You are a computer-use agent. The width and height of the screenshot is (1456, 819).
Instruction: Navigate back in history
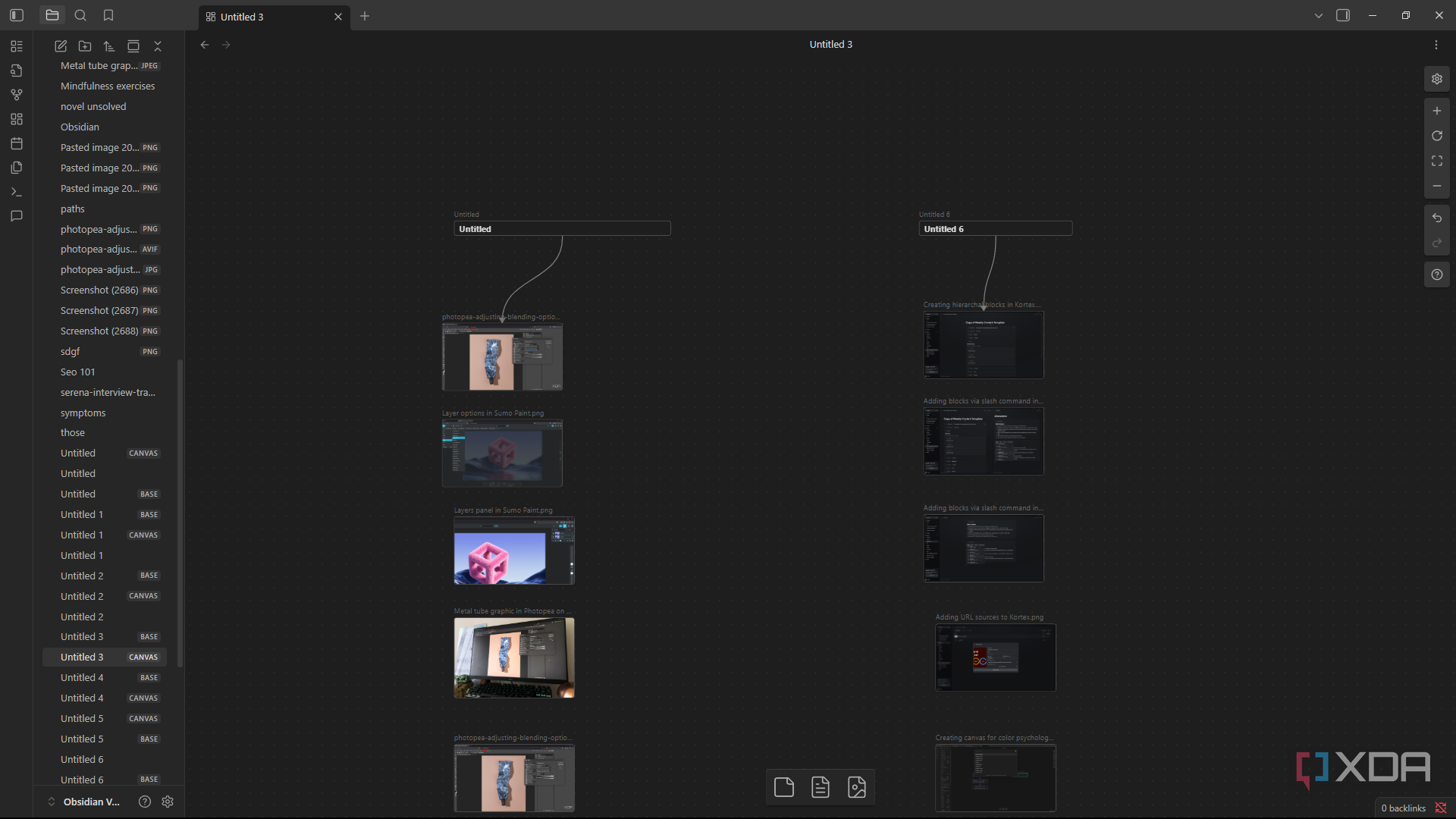pos(205,45)
